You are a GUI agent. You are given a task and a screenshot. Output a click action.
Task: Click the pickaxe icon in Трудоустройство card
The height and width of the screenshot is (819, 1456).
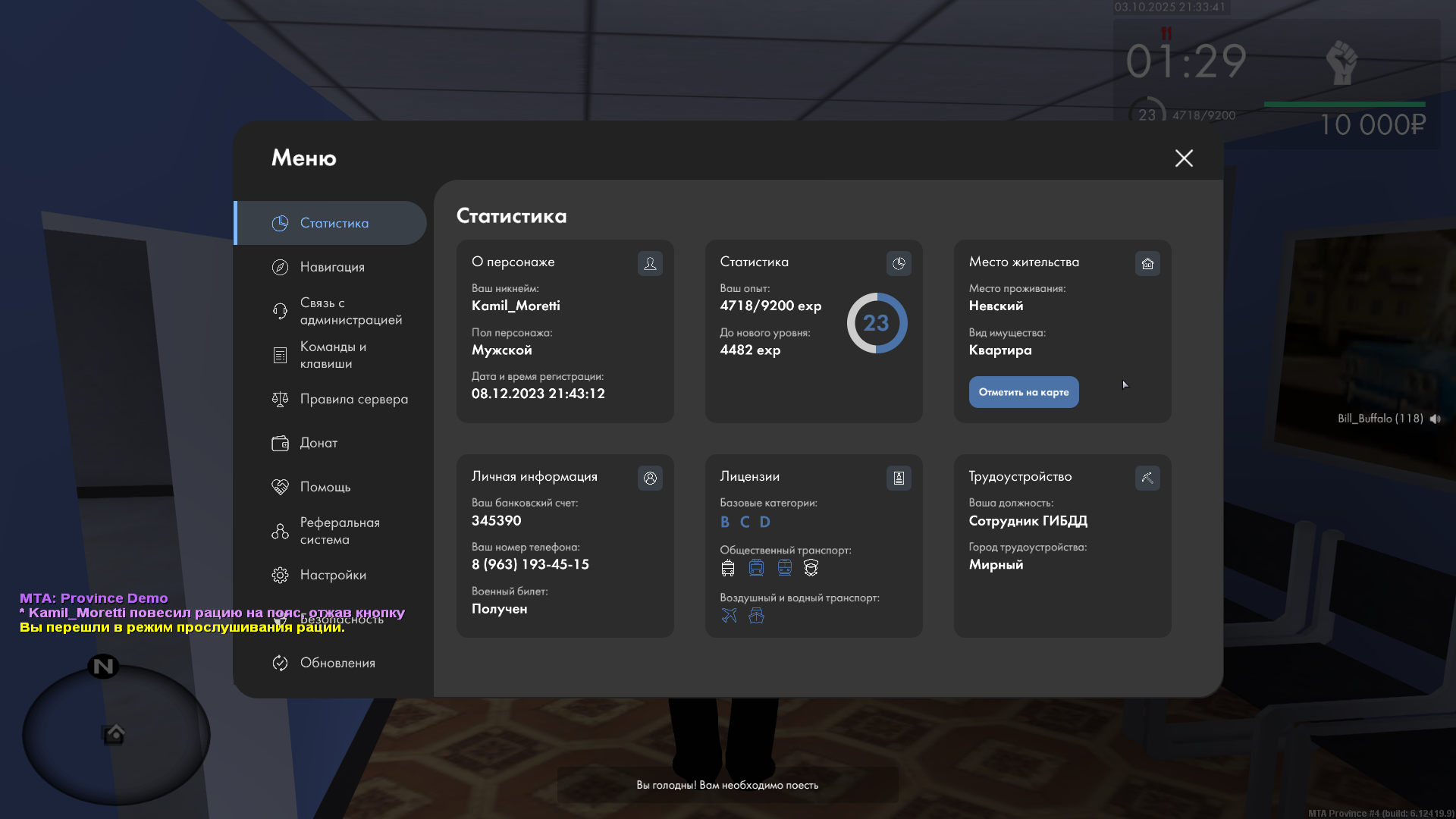pos(1147,478)
